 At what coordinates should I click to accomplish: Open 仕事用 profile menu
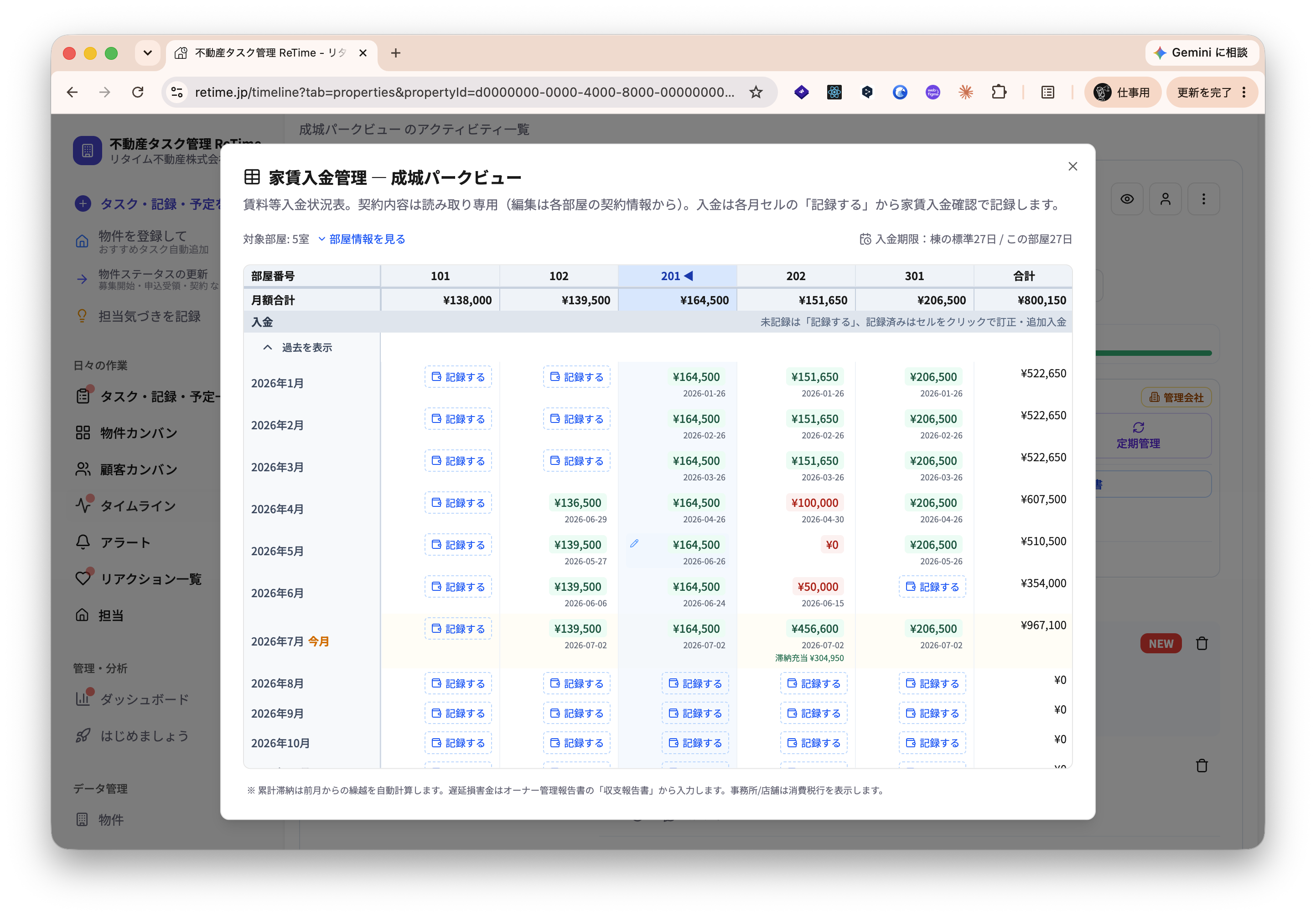pyautogui.click(x=1122, y=92)
